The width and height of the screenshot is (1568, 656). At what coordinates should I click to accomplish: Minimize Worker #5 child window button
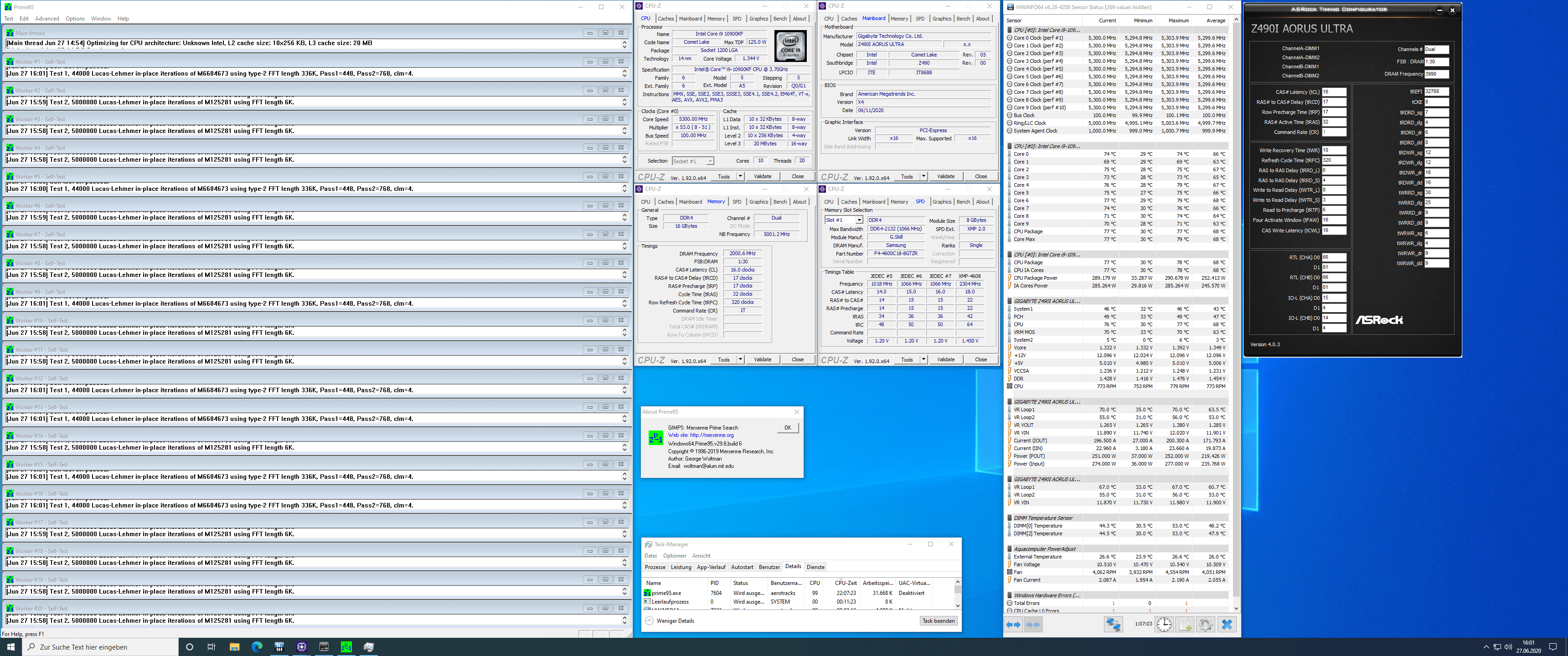(x=590, y=176)
